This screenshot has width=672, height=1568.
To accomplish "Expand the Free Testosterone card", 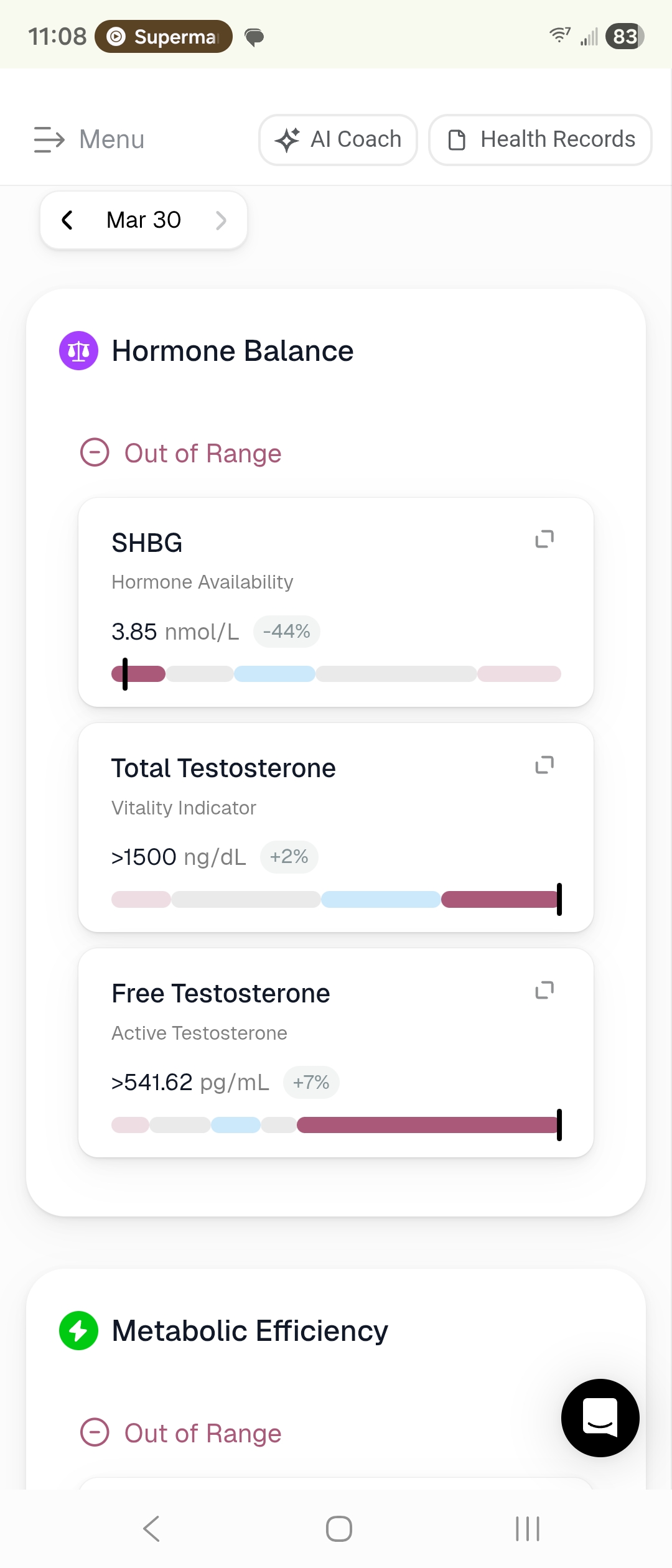I will click(x=544, y=990).
